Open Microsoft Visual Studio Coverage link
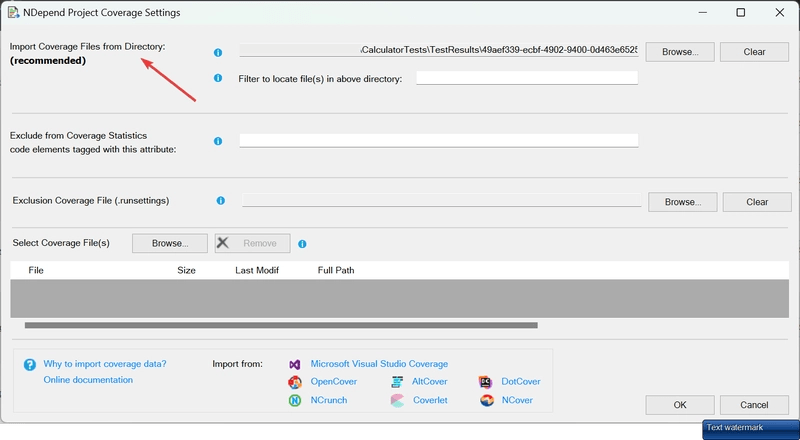Screen dimensions: 800x440 click(x=379, y=364)
